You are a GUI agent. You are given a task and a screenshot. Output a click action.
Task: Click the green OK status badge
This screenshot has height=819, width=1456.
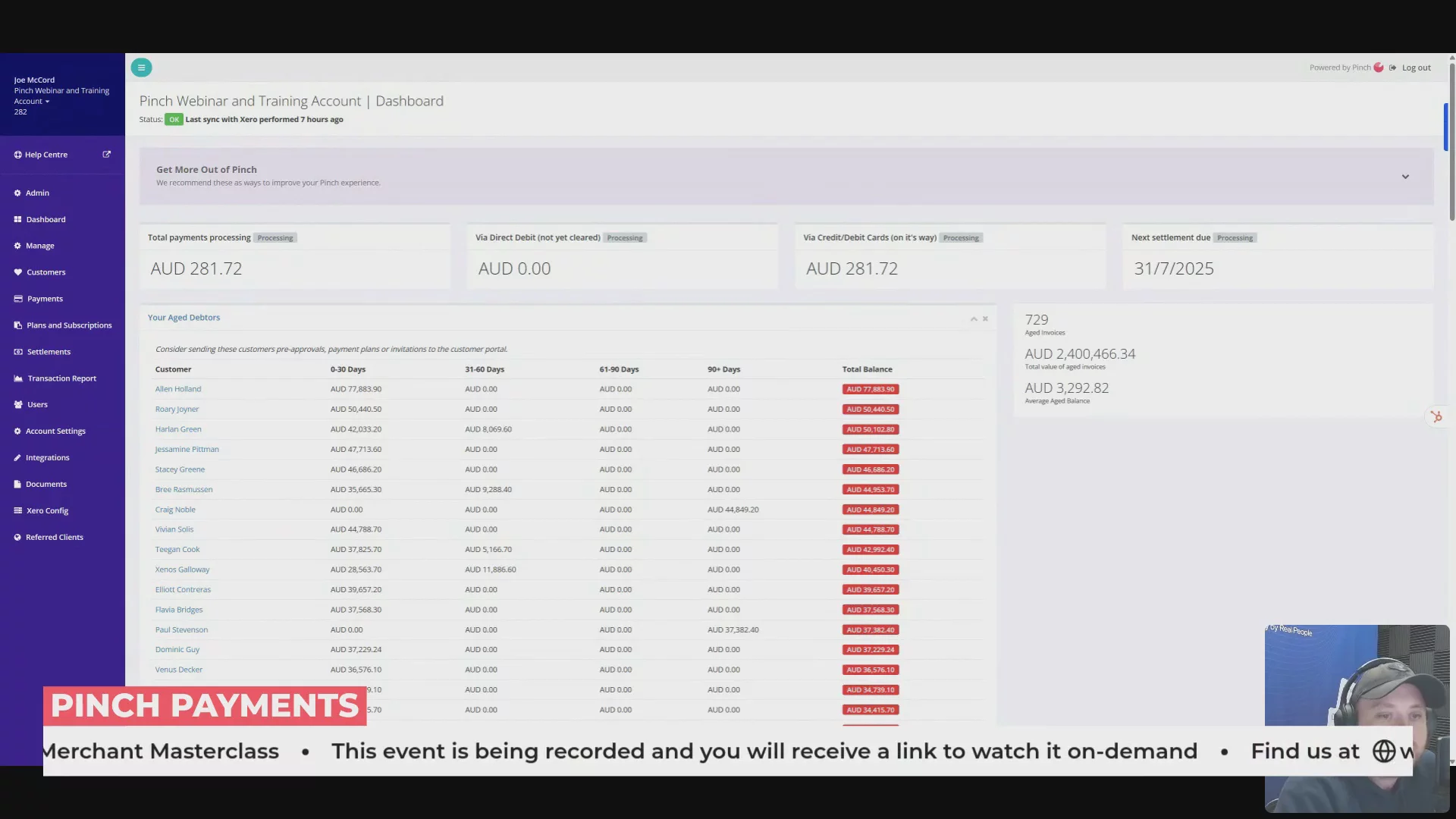(174, 120)
